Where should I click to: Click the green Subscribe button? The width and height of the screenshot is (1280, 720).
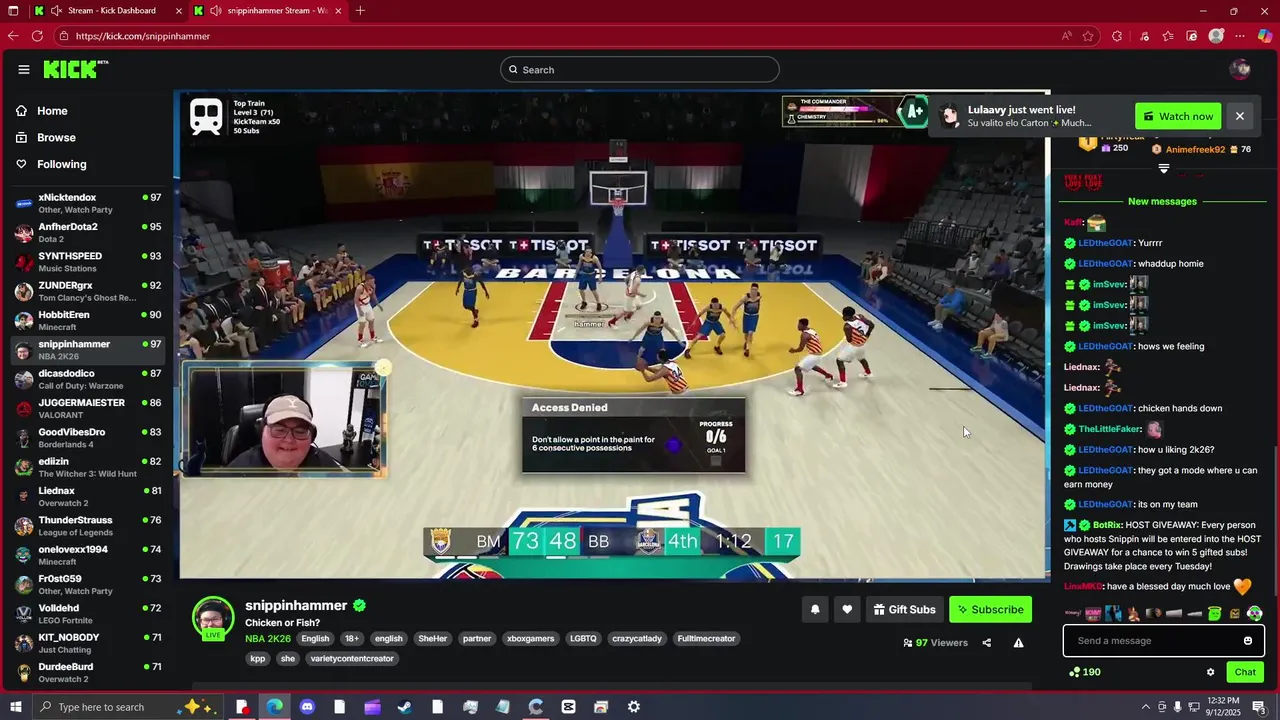coord(990,610)
